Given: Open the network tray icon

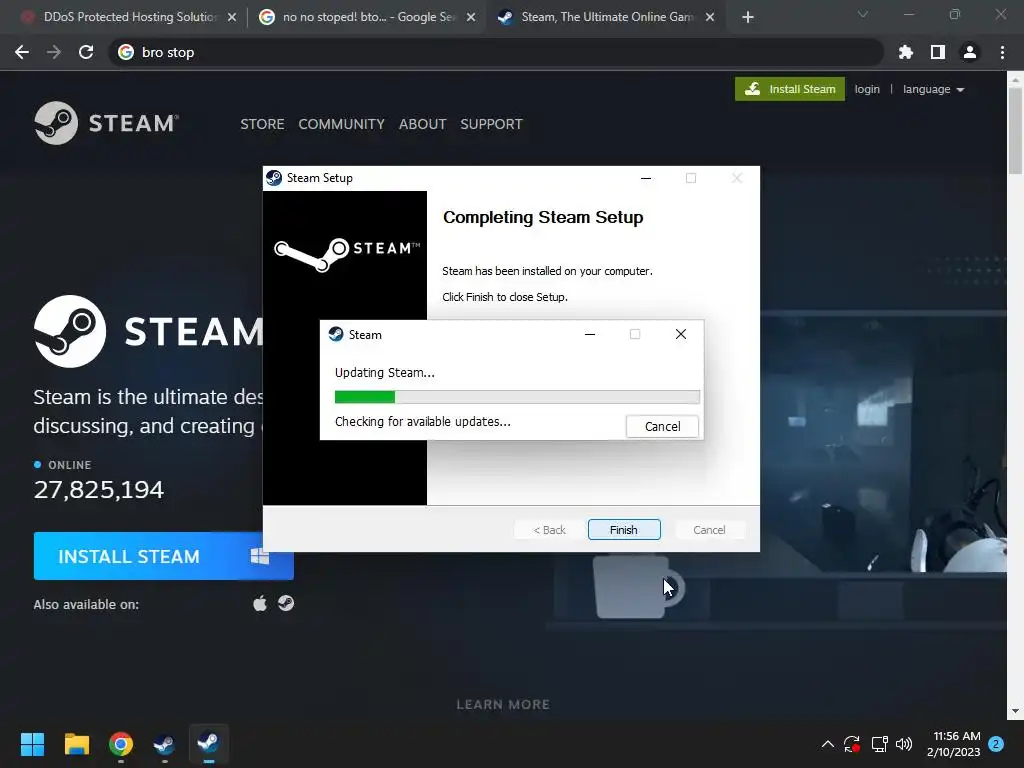Looking at the screenshot, I should click(879, 744).
